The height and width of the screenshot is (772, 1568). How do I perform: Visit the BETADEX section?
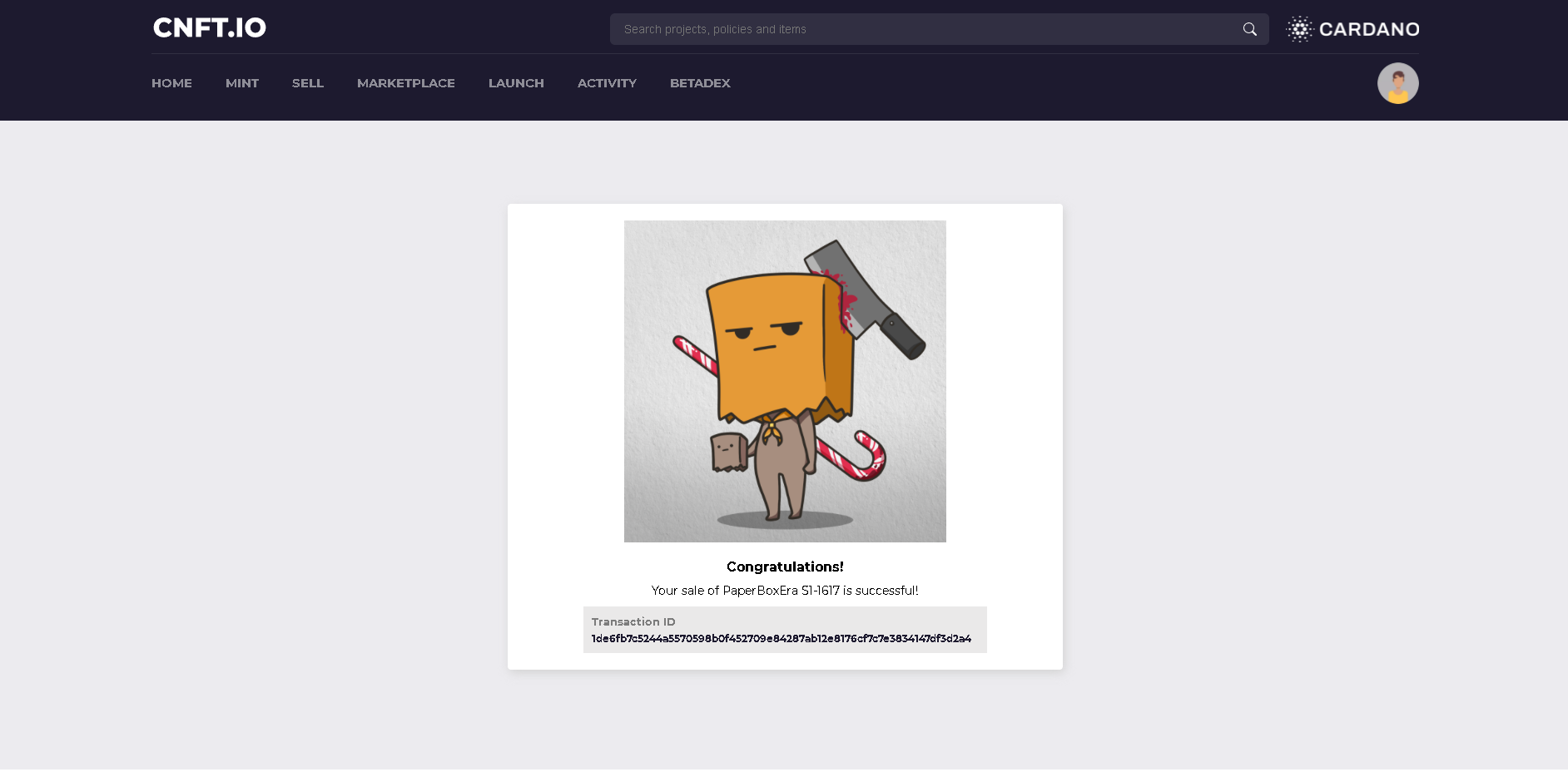(x=699, y=83)
